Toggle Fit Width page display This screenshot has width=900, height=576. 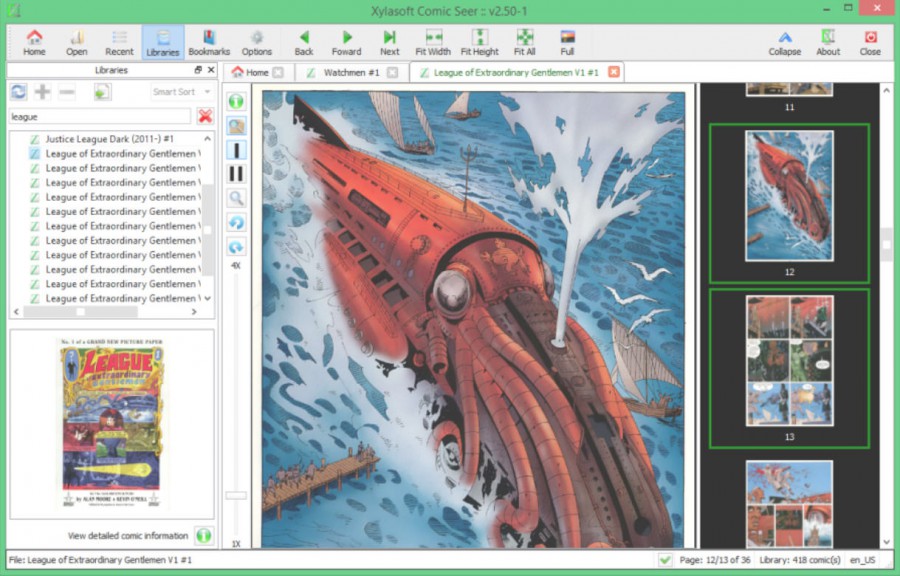point(432,40)
